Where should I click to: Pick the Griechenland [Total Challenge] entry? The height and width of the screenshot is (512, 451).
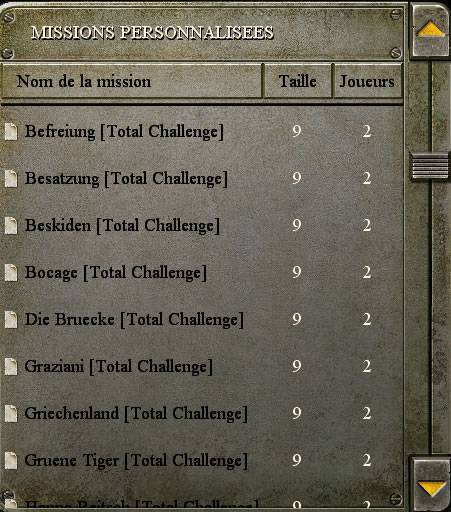[x=202, y=413]
